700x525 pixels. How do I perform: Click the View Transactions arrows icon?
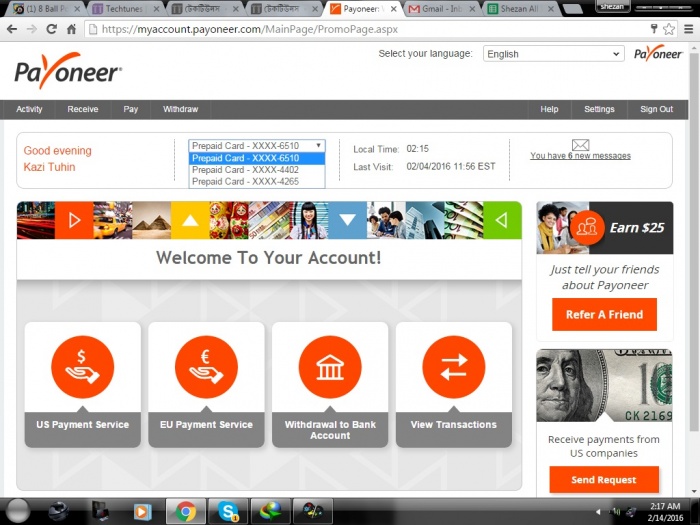(x=454, y=367)
